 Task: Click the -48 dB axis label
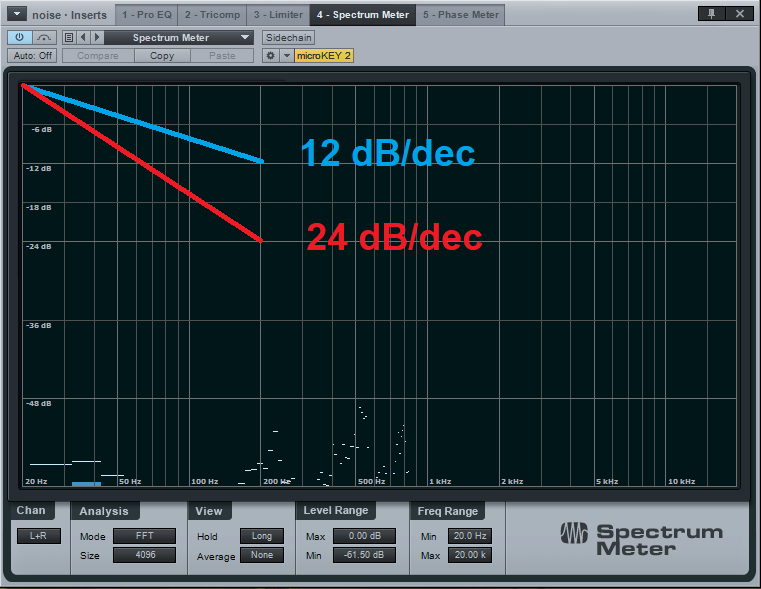pos(38,403)
